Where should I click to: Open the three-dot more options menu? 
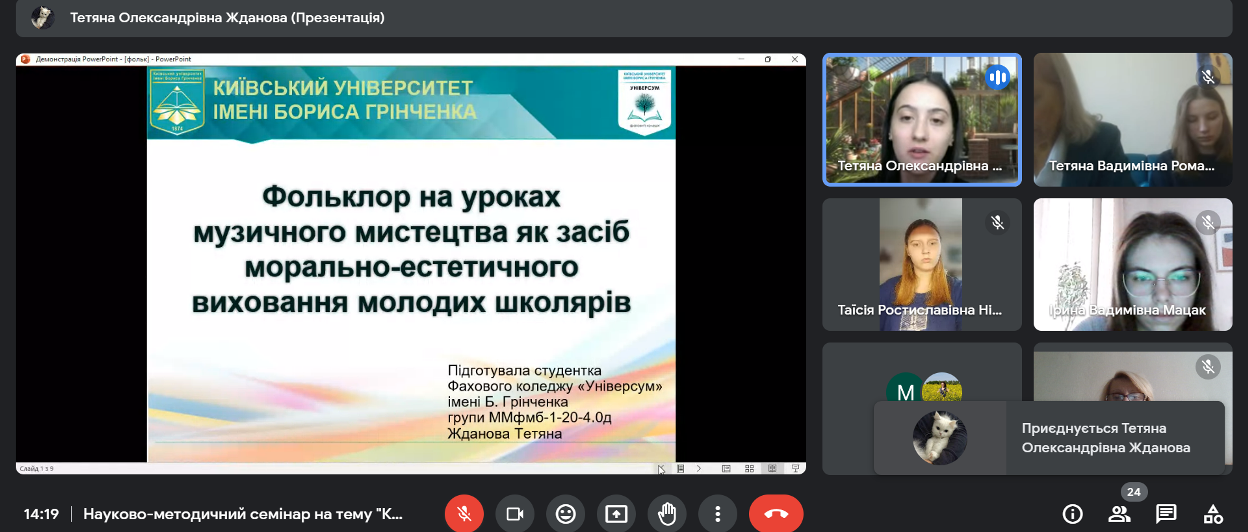(x=717, y=514)
